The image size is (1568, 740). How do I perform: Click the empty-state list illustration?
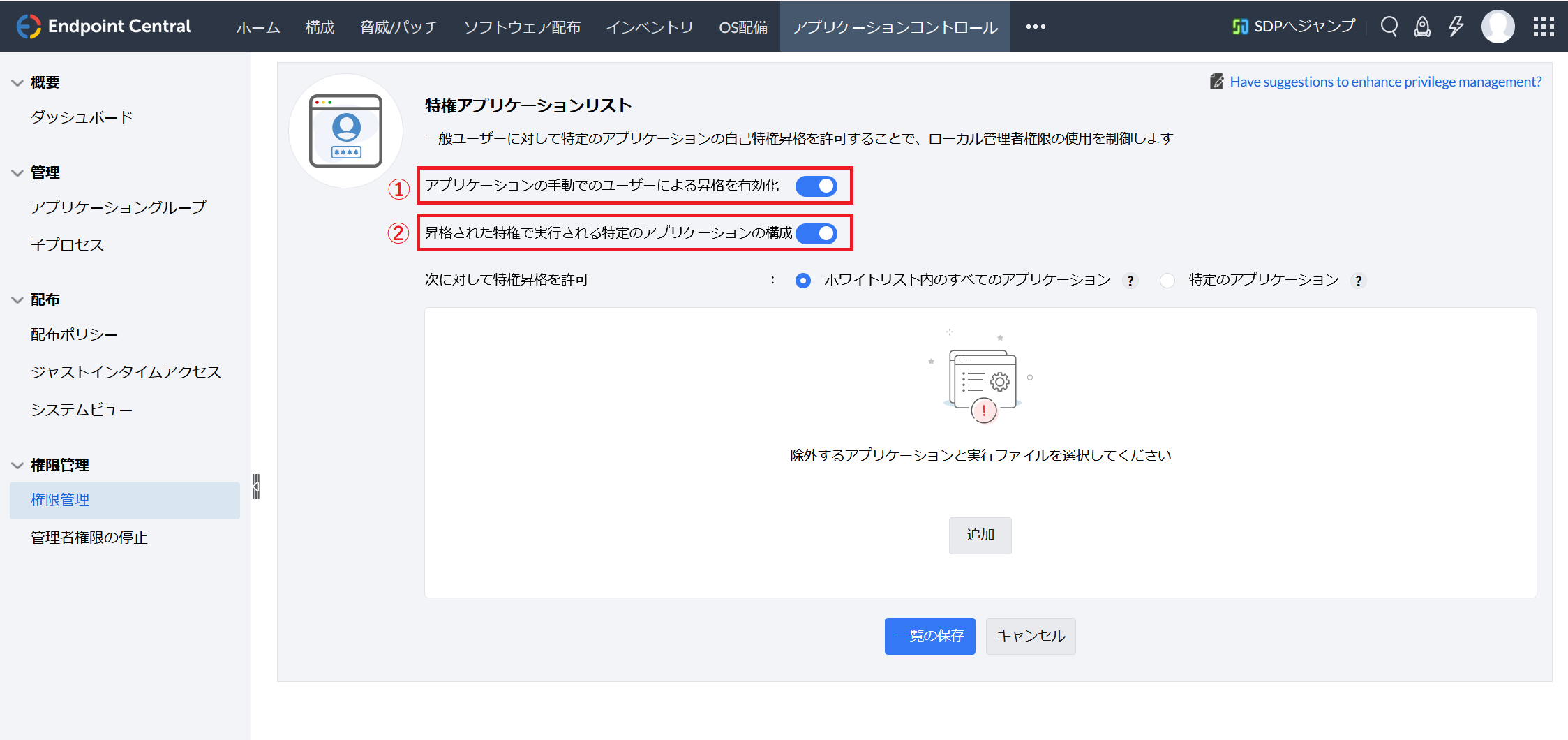980,376
